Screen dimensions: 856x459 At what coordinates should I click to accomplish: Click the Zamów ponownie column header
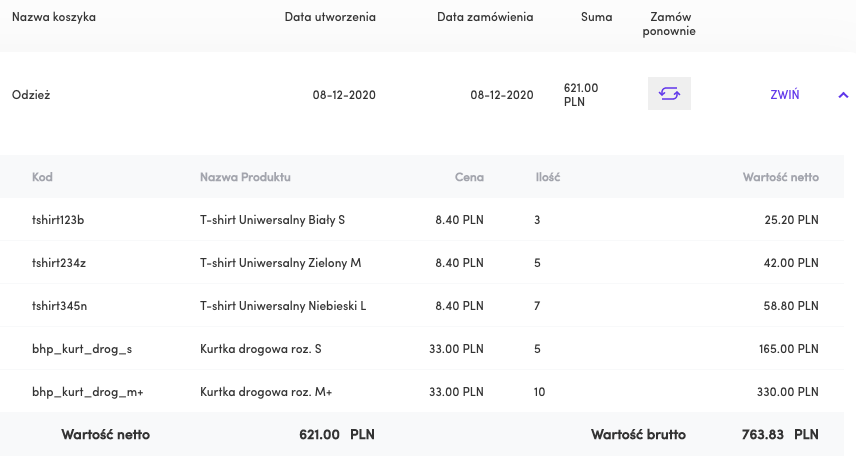(x=669, y=24)
